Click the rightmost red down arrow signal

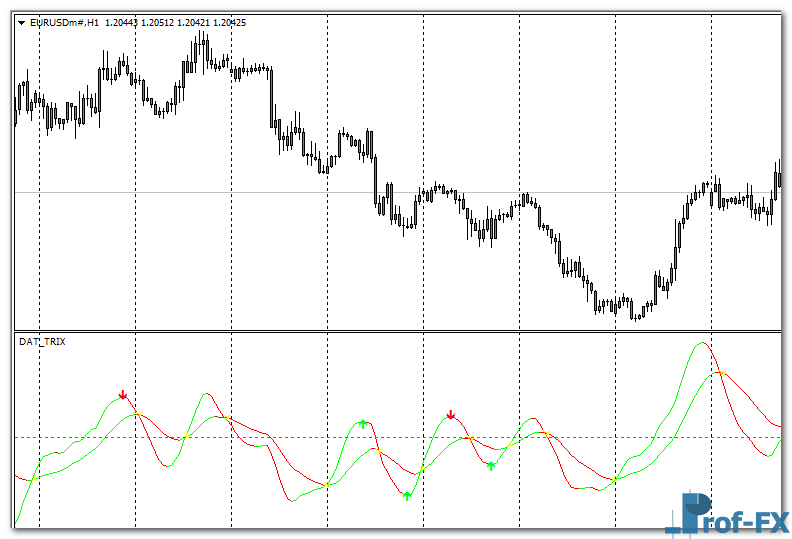click(451, 414)
